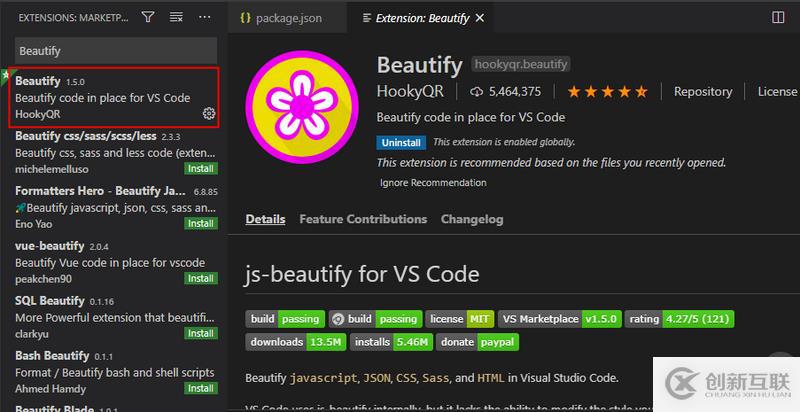
Task: Open the Beautify extension manage gear
Action: click(209, 113)
